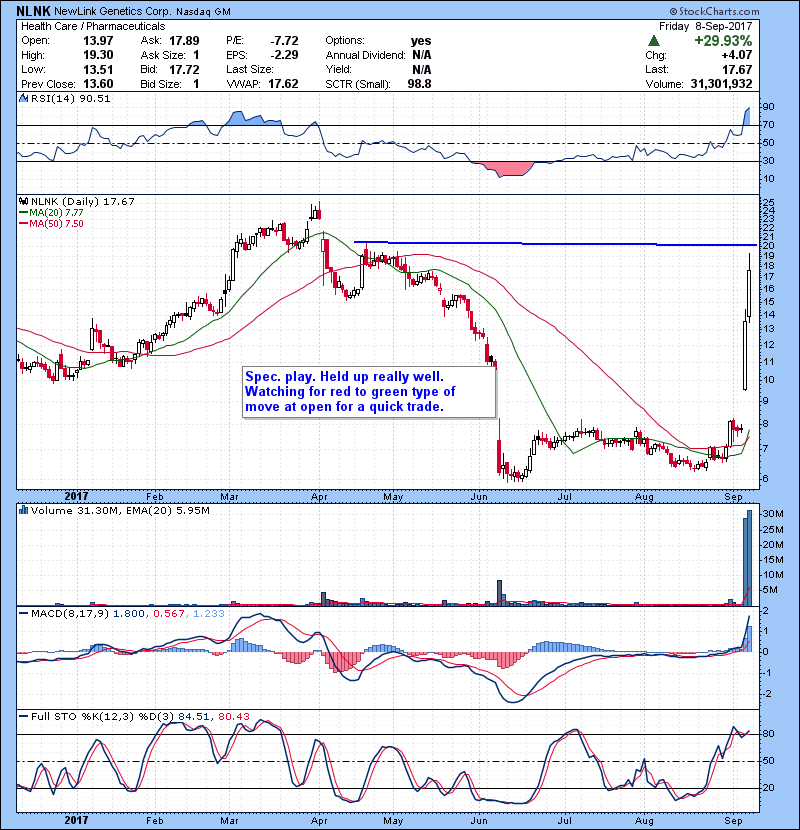
Task: Click the date Friday 8-Sep-2017
Action: tap(705, 26)
